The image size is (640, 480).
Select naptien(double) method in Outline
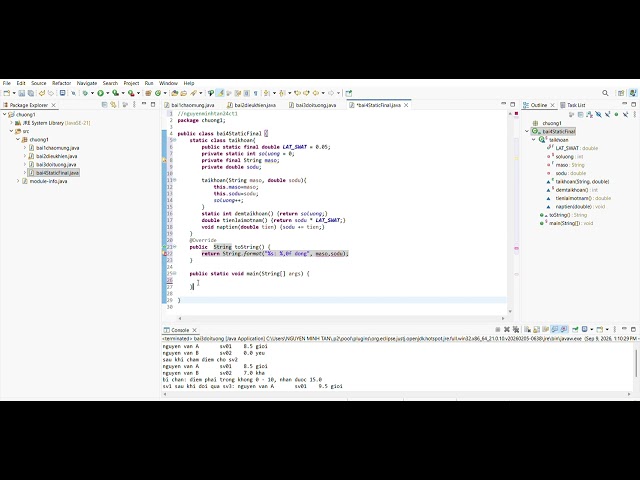576,207
